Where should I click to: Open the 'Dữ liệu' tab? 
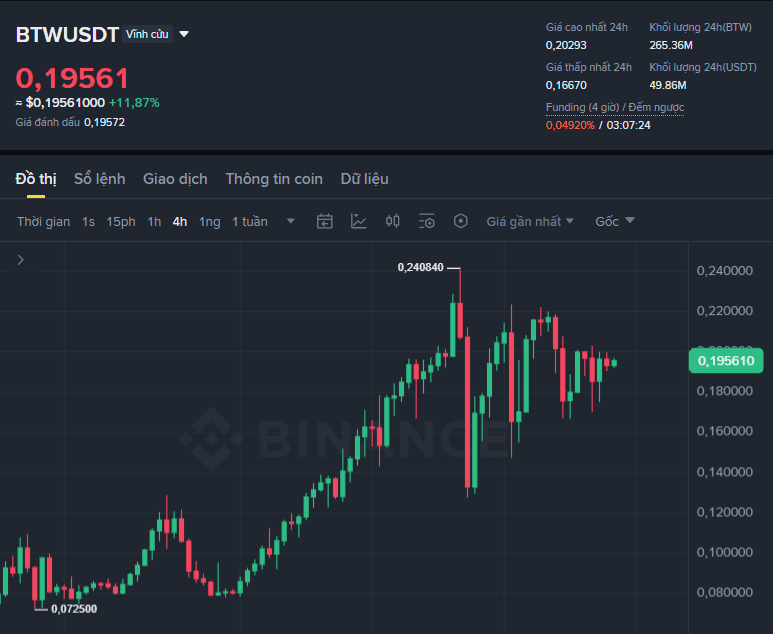pos(364,179)
